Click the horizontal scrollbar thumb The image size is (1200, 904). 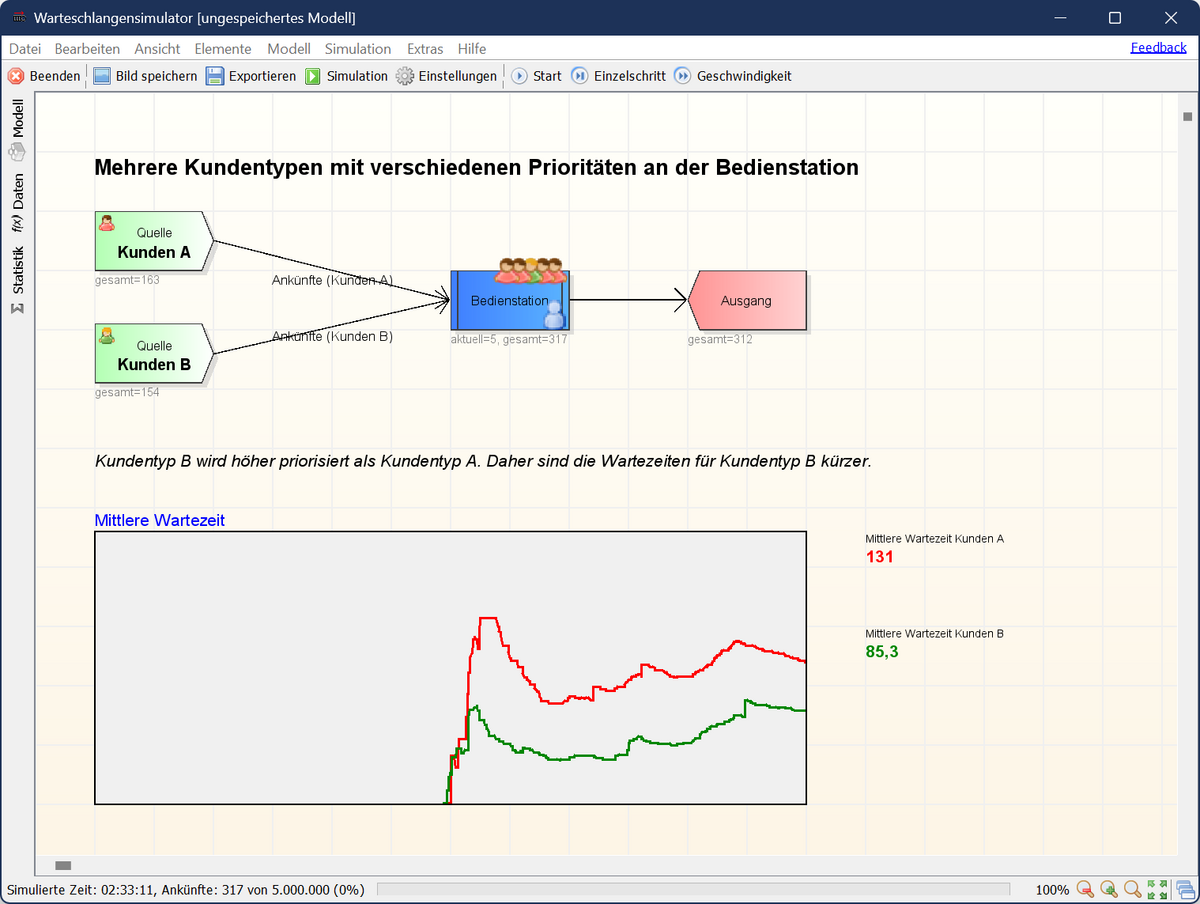point(63,865)
